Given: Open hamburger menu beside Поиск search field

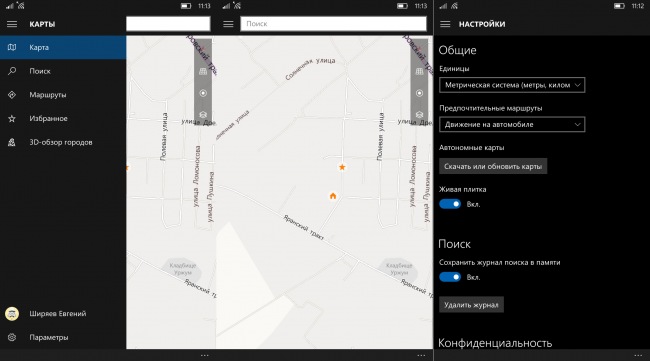Looking at the screenshot, I should (228, 24).
